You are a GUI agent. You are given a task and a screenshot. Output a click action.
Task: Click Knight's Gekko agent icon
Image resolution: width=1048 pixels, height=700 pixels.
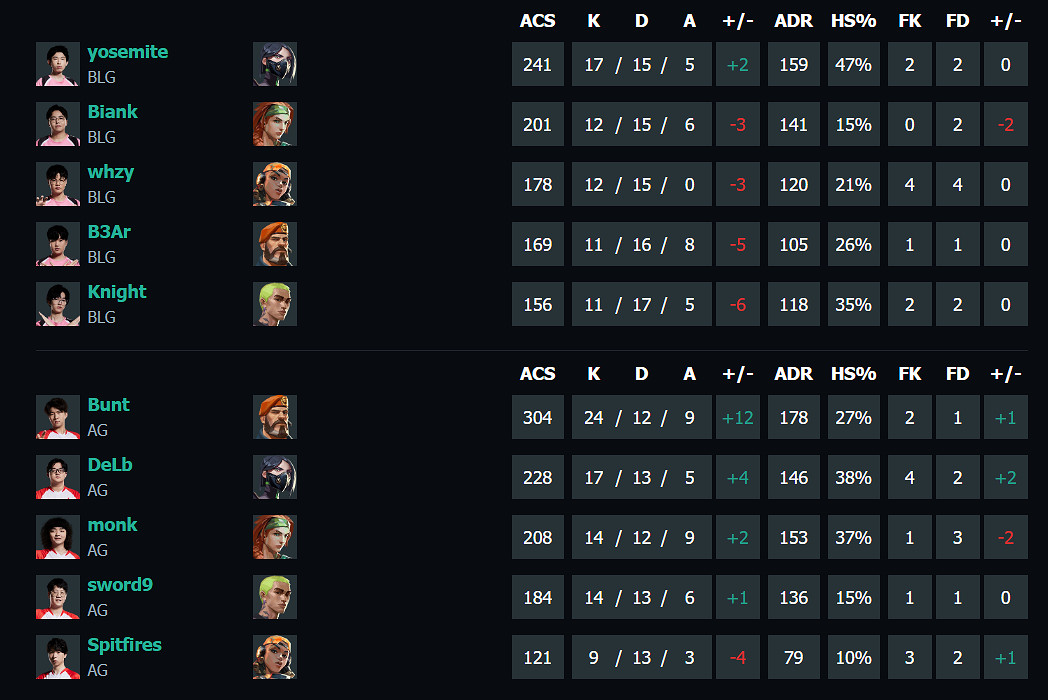274,304
